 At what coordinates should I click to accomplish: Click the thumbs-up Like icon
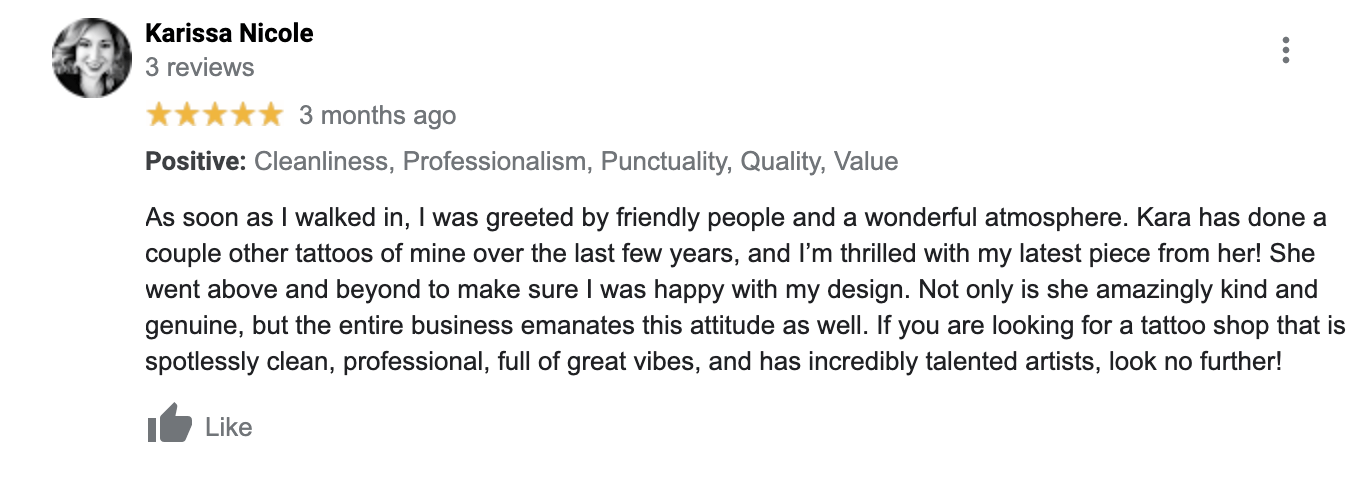[x=169, y=424]
